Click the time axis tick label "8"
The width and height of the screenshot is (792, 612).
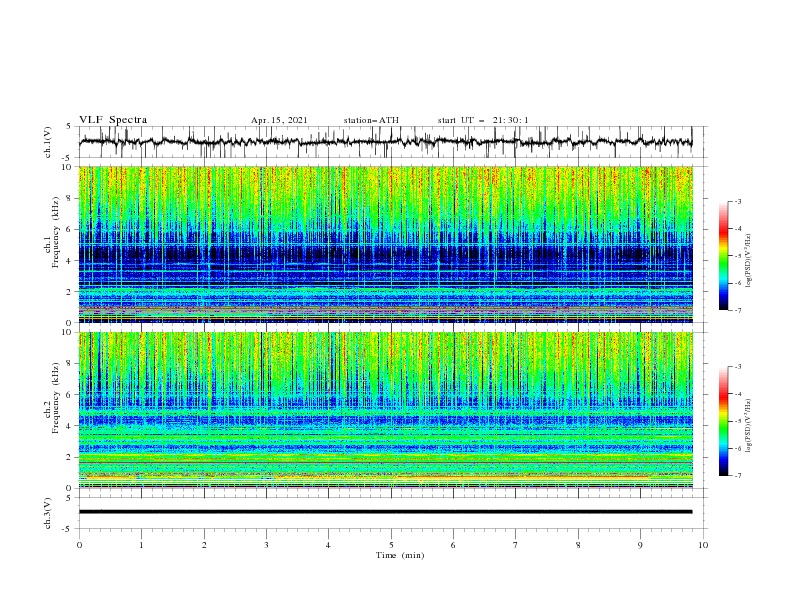pyautogui.click(x=578, y=545)
